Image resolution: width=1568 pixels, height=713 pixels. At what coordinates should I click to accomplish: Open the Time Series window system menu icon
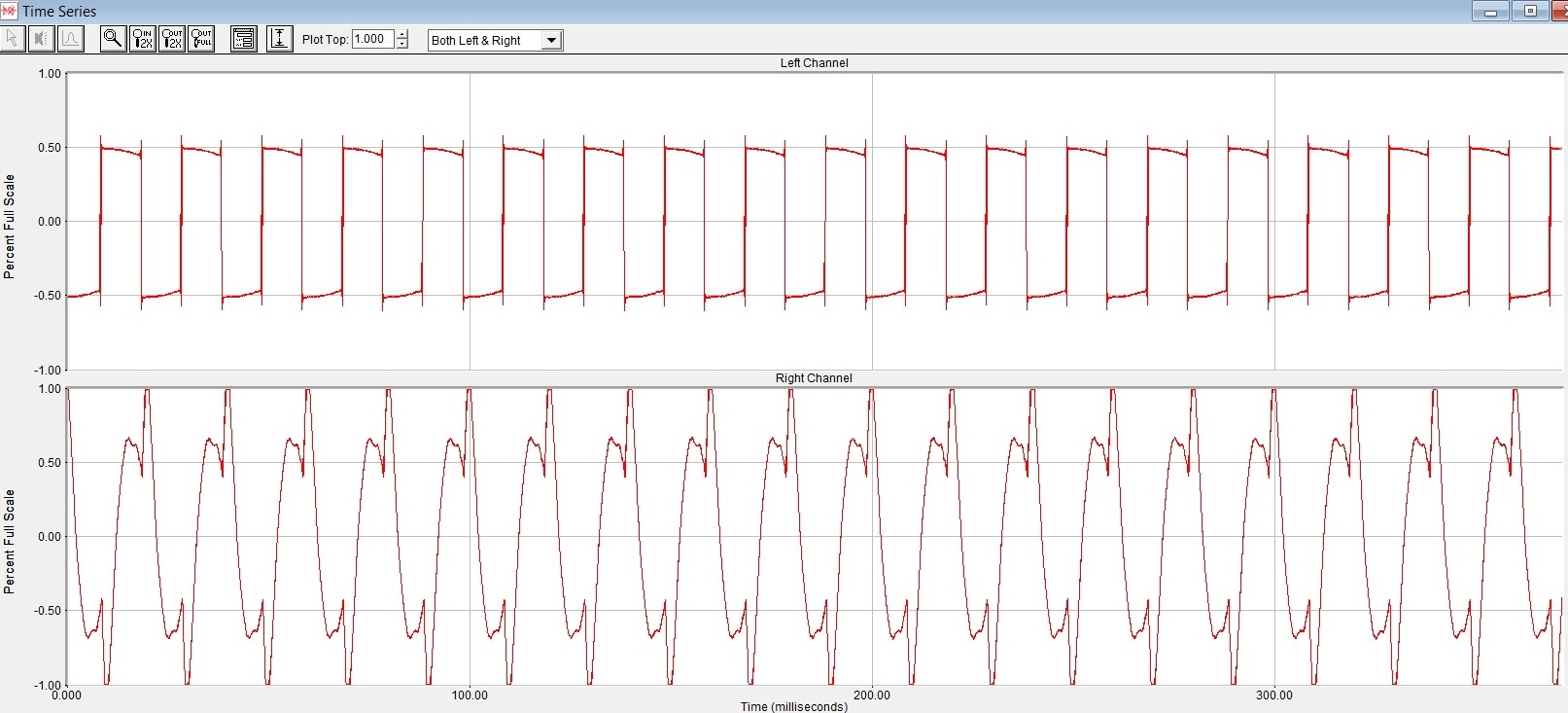pos(10,11)
